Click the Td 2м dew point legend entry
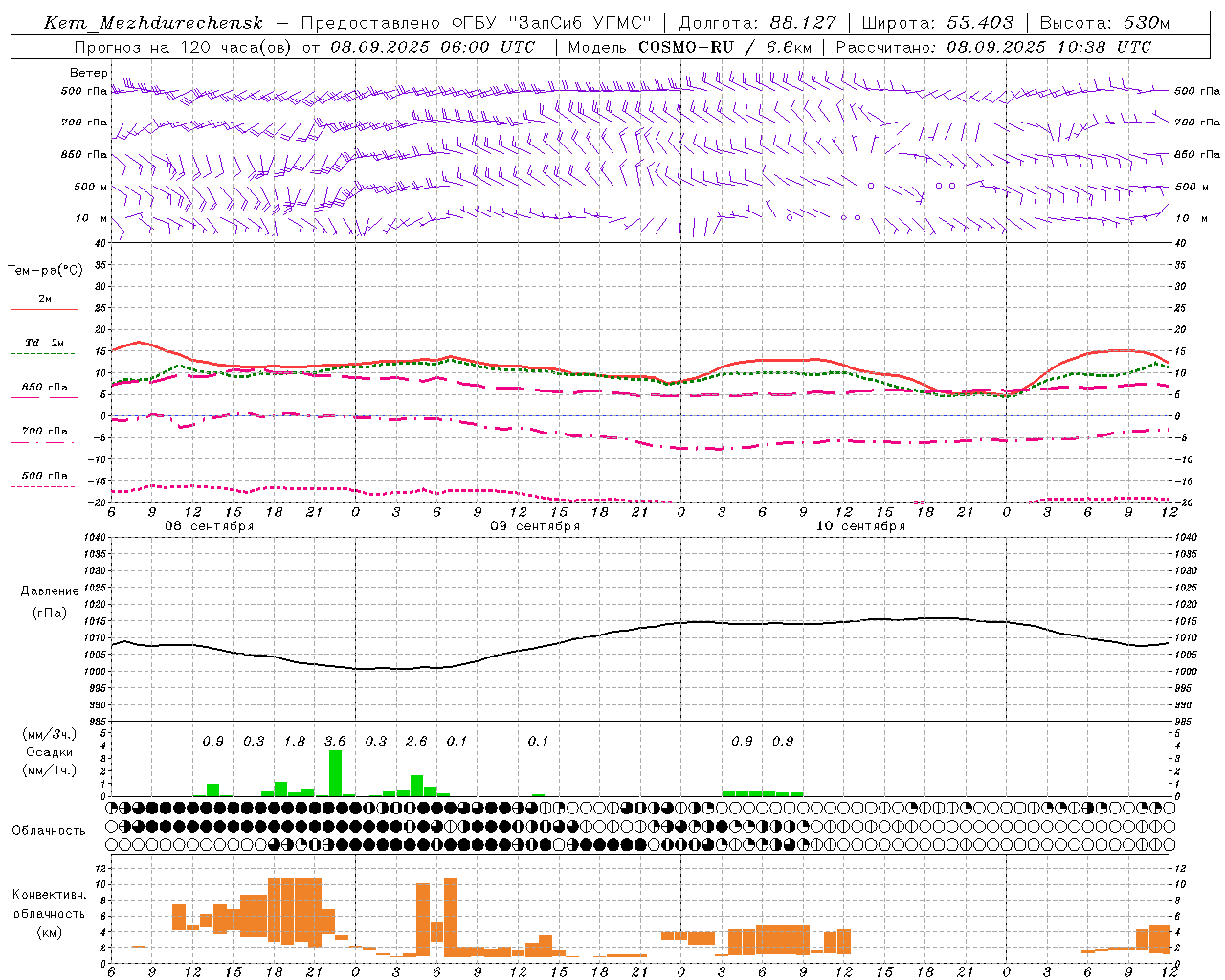This screenshot has height=980, width=1225. (x=44, y=343)
